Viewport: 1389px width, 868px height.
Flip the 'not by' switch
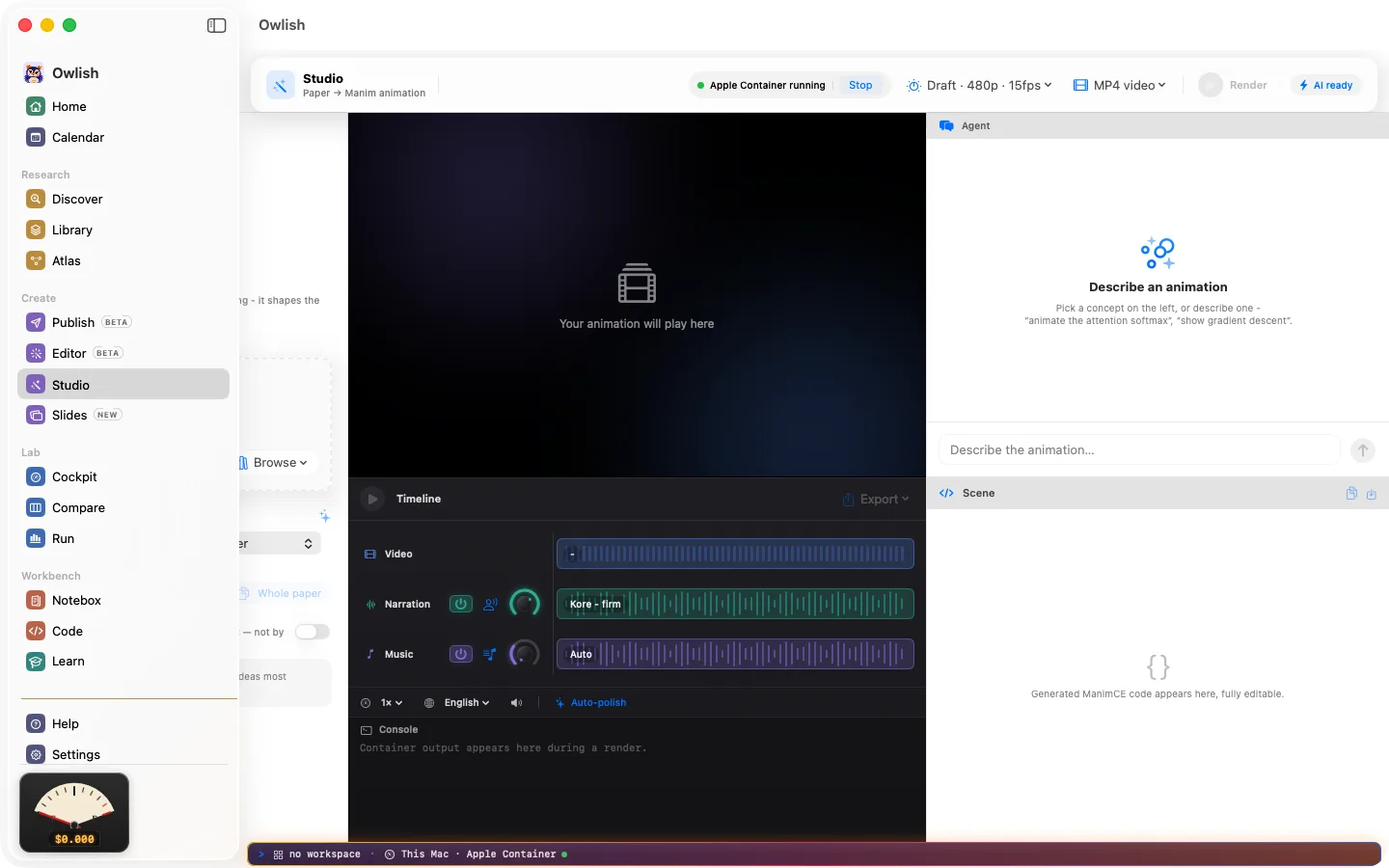[313, 632]
